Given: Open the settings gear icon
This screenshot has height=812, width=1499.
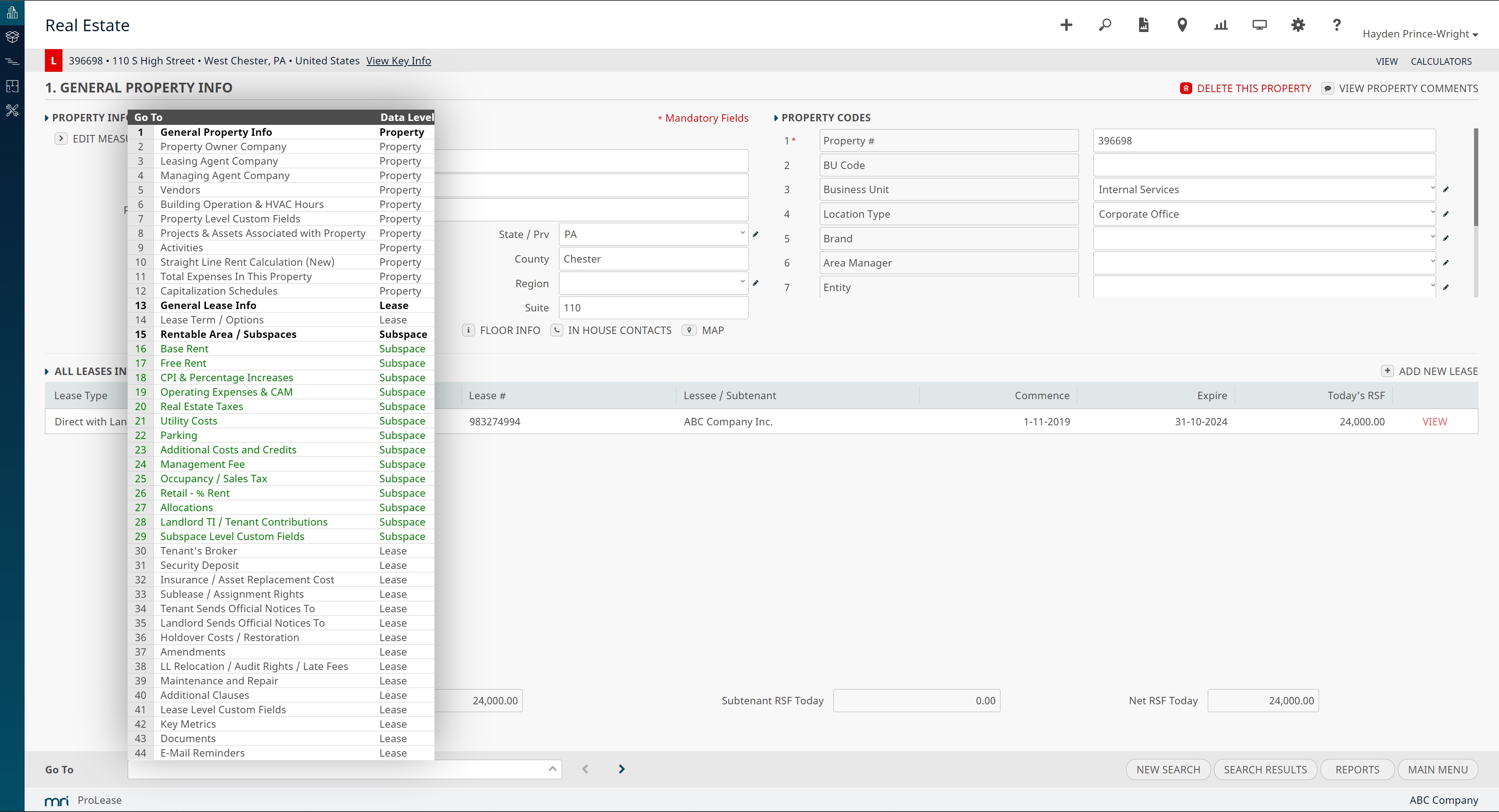Looking at the screenshot, I should 1298,25.
